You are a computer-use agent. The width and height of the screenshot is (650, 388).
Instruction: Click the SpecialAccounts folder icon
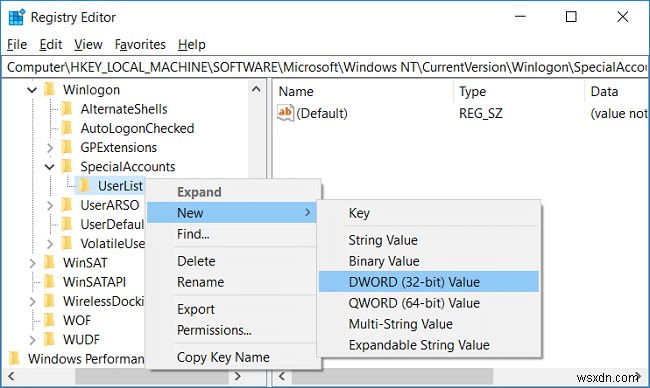point(67,167)
